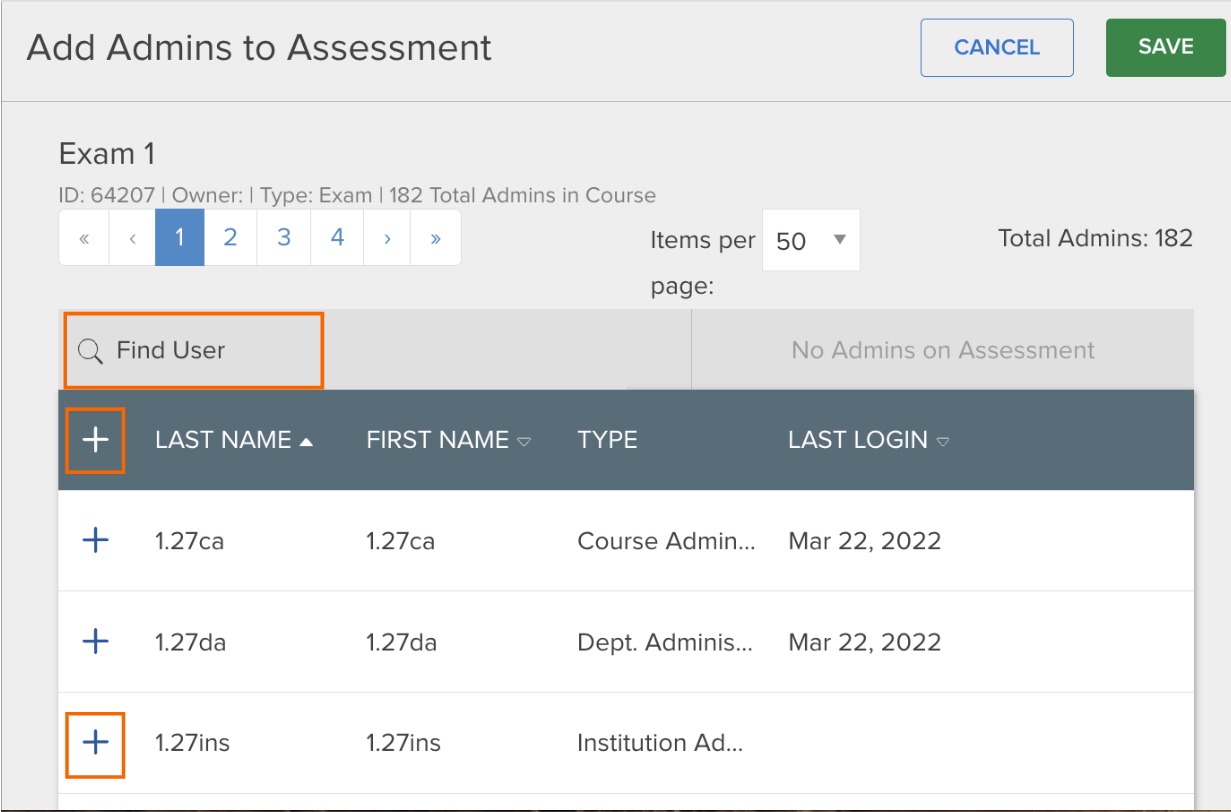Screen dimensions: 1231x812
Task: Click the Add Admins to Assessment heading
Action: click(259, 47)
